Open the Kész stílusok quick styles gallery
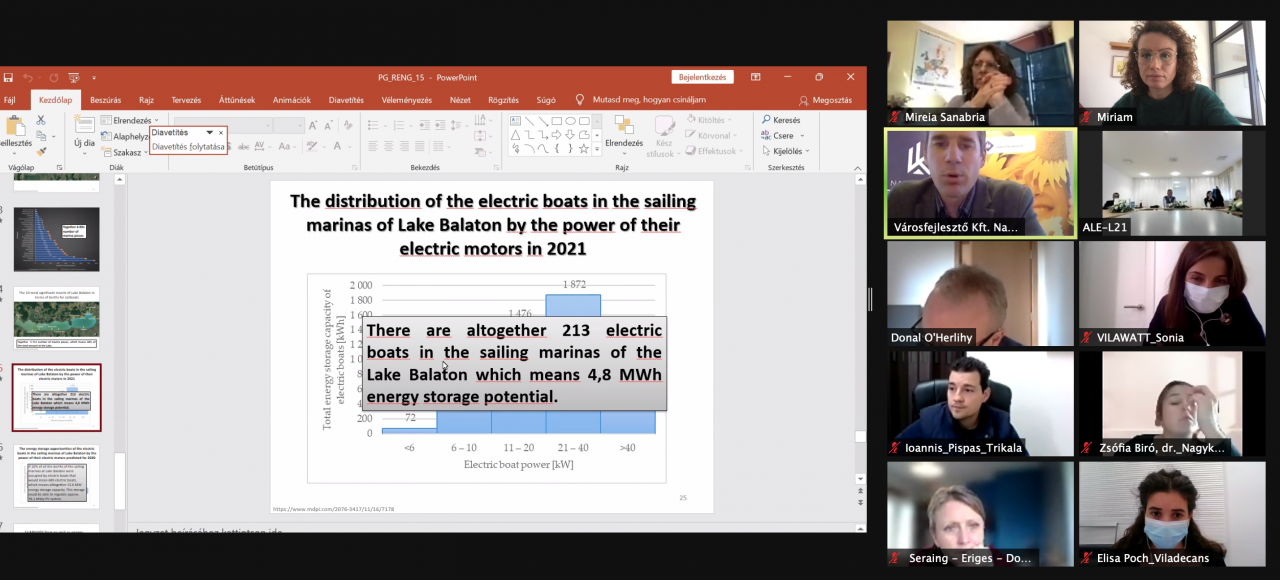 [x=664, y=136]
